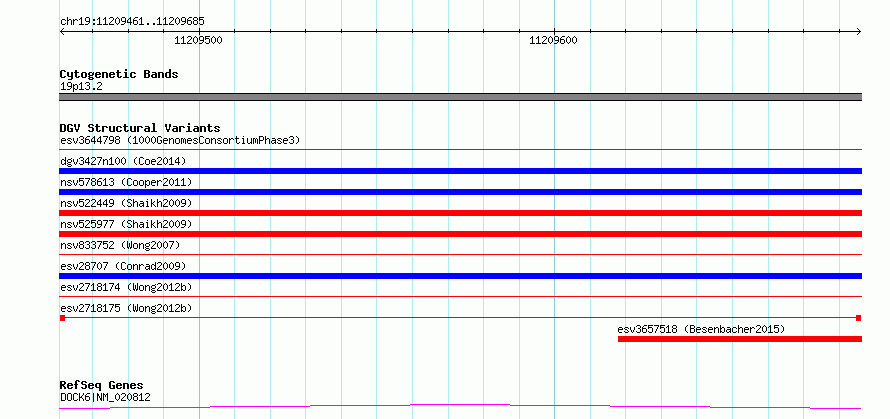The height and width of the screenshot is (419, 890).
Task: Select the RefSeq Genes track title
Action: tap(102, 386)
